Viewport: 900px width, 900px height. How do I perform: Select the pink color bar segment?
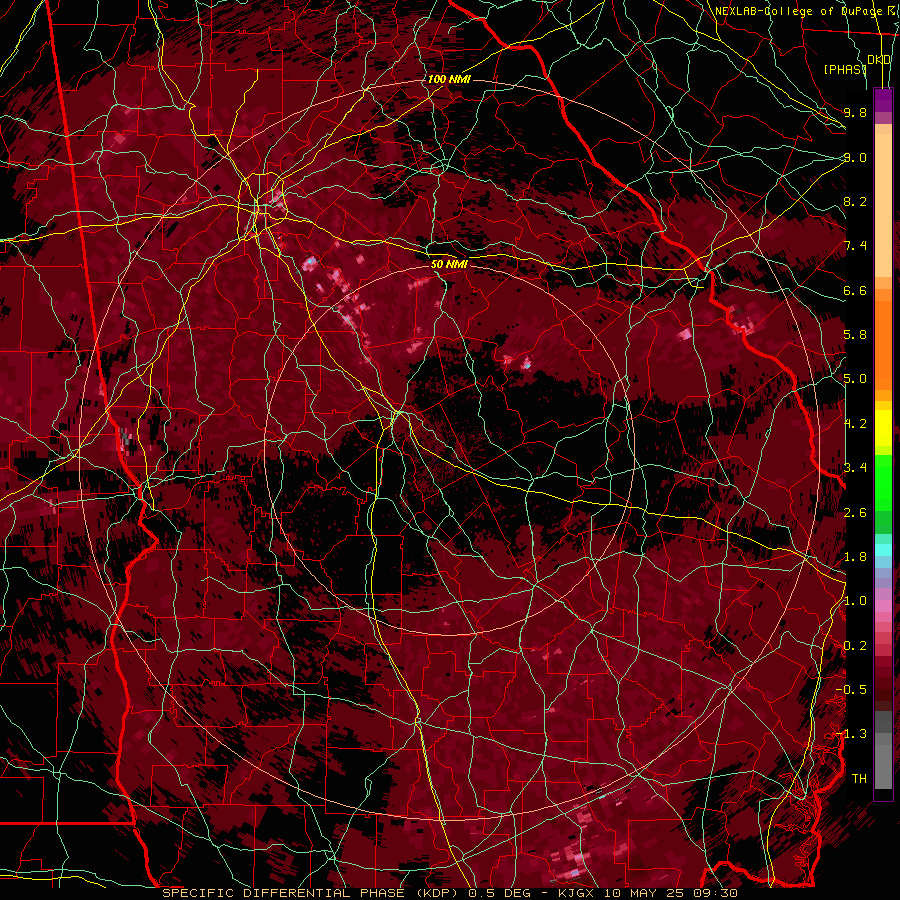click(883, 606)
